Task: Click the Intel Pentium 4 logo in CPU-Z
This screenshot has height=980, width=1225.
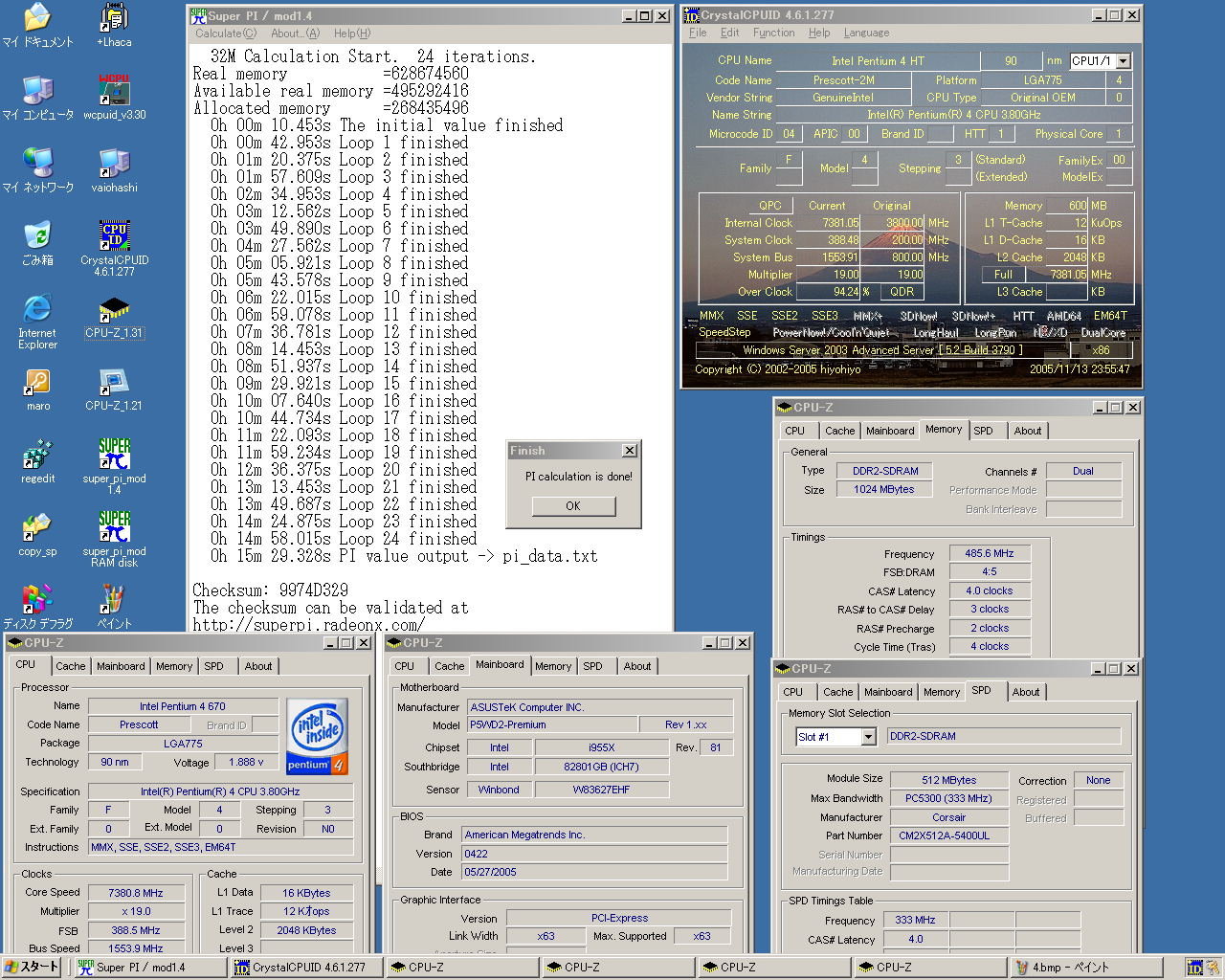Action: point(317,736)
